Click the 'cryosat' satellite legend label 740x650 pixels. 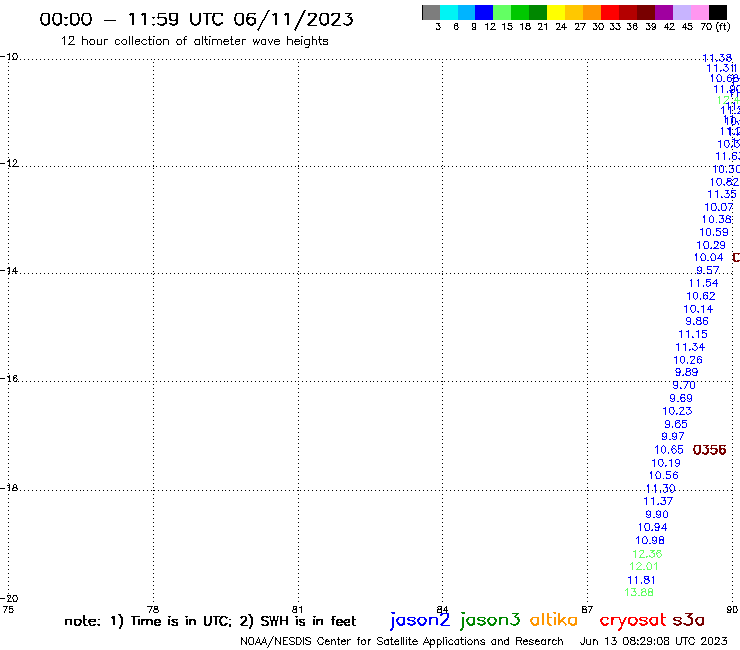pyautogui.click(x=632, y=620)
